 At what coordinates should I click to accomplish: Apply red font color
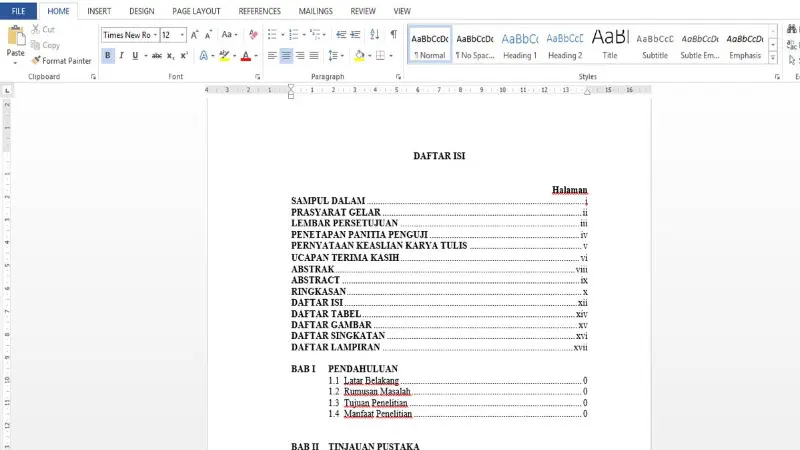(x=246, y=56)
